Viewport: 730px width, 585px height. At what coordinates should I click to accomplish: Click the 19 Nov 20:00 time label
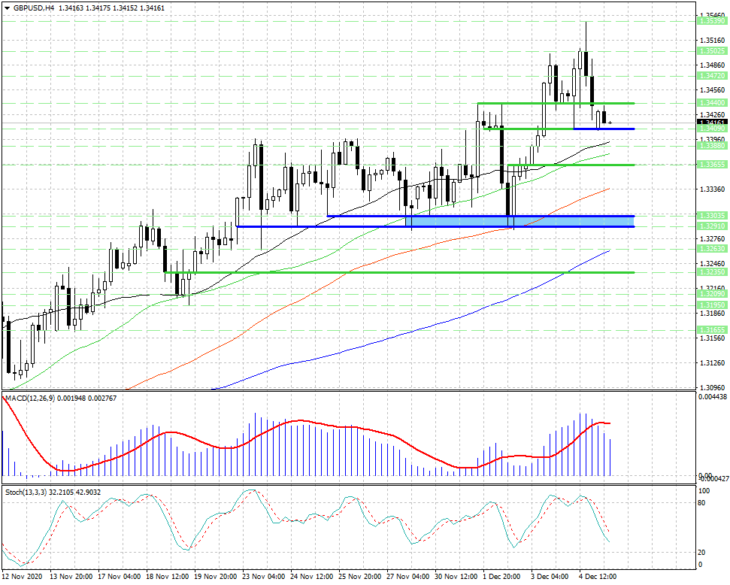tap(216, 577)
